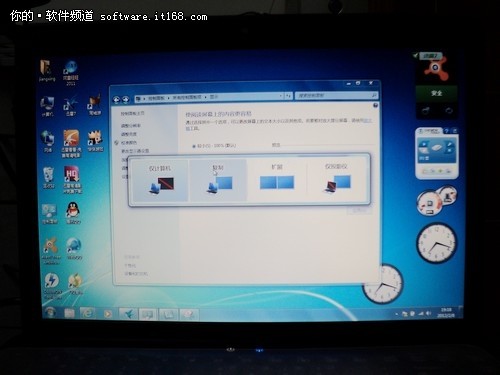Open the Adjust brightness sidebar link
The image size is (500, 375).
tap(129, 134)
